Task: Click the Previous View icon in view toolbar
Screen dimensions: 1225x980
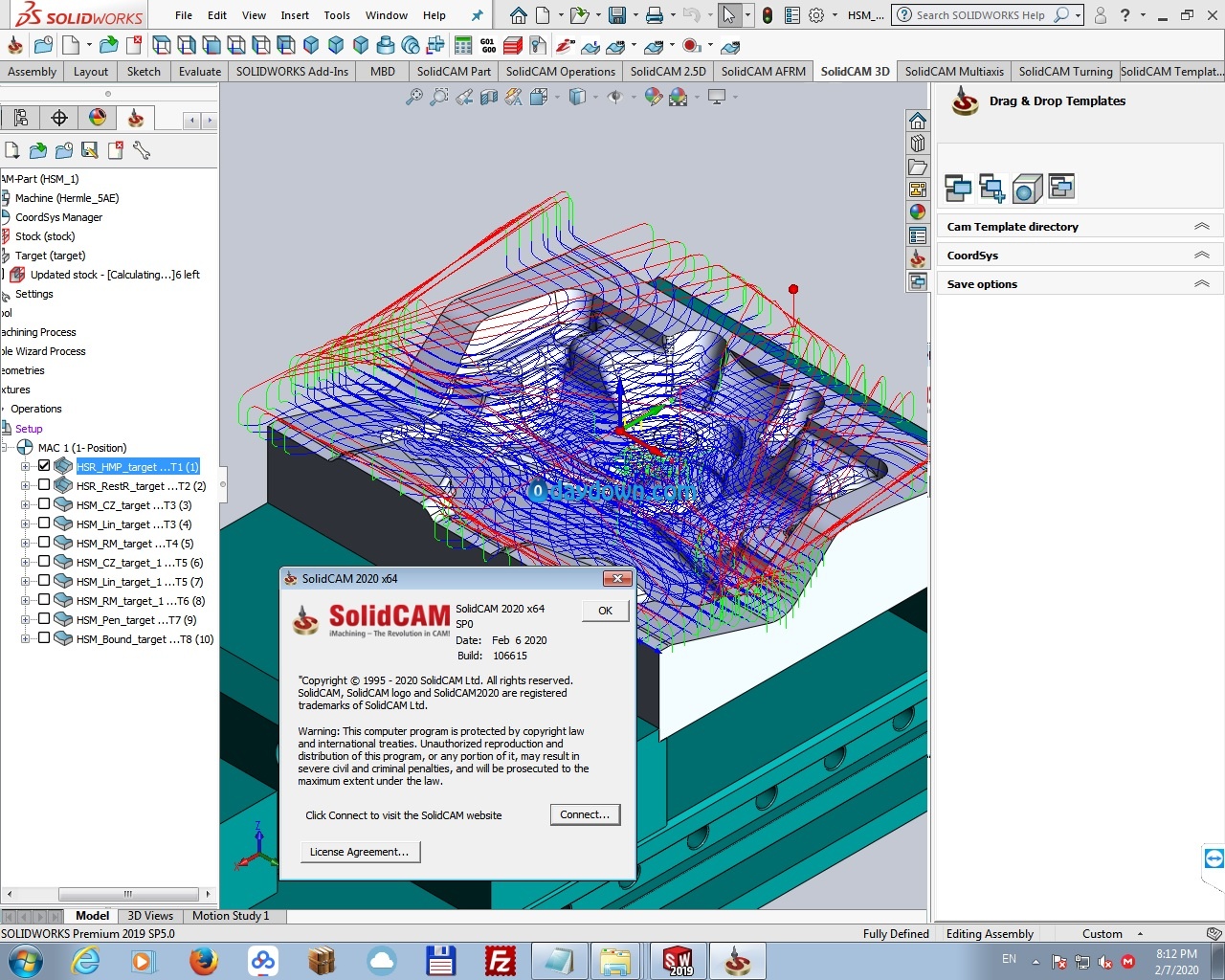Action: point(463,97)
